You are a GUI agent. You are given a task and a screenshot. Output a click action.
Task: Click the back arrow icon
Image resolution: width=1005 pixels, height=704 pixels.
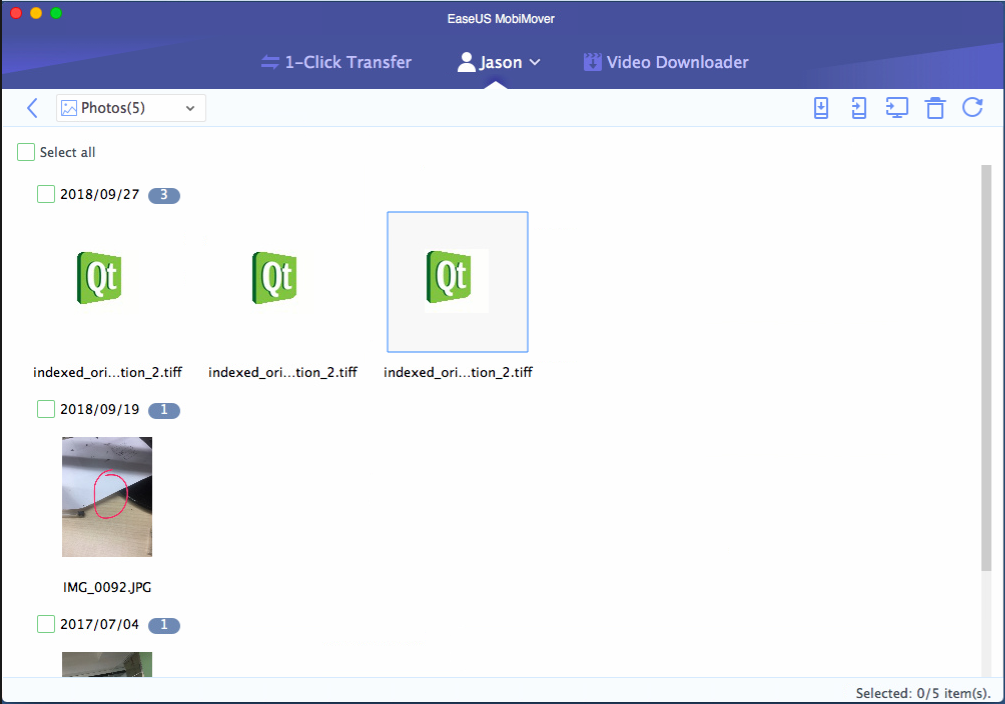pos(33,108)
